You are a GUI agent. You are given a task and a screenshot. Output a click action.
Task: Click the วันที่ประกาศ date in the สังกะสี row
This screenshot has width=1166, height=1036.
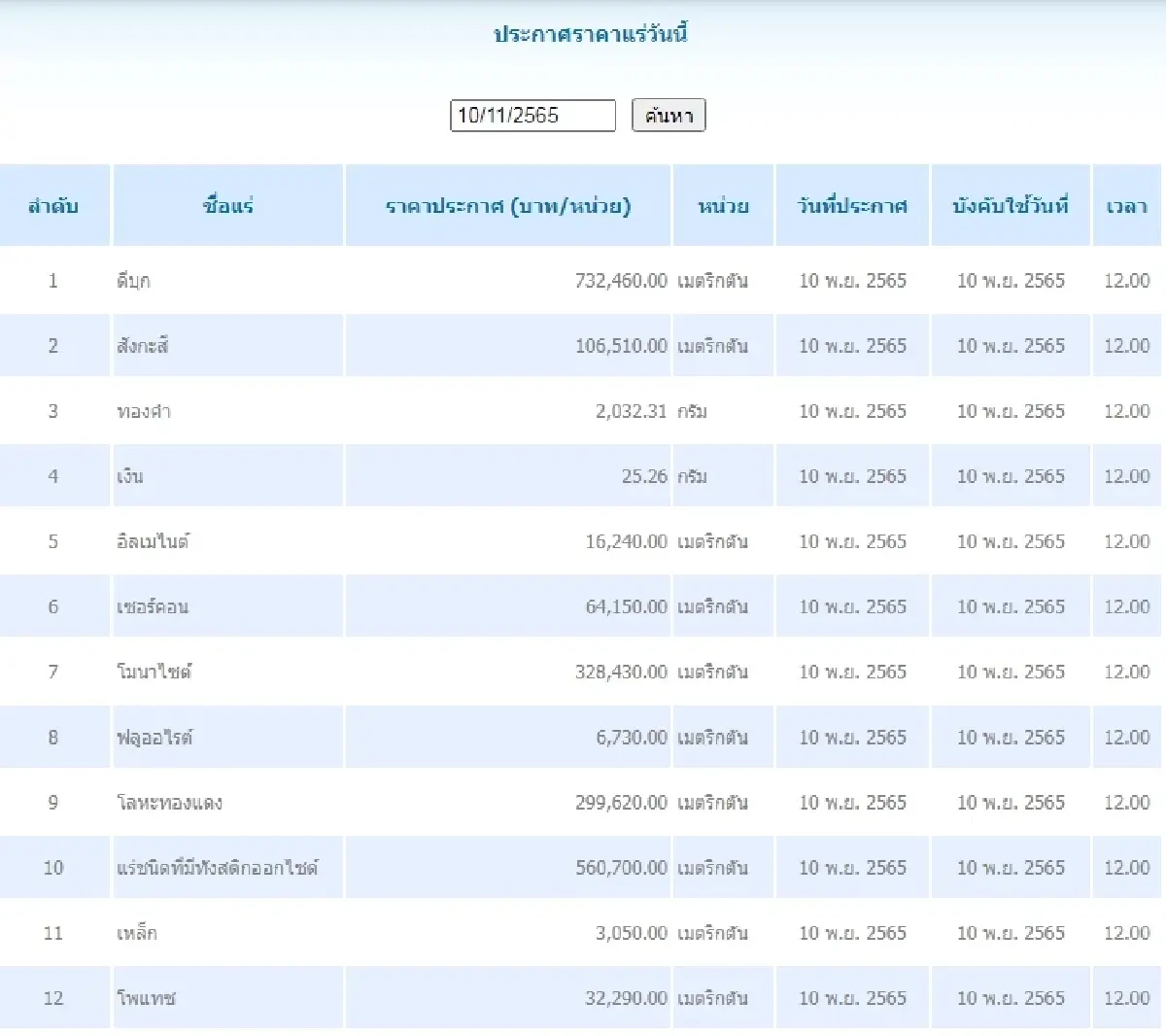pos(852,346)
